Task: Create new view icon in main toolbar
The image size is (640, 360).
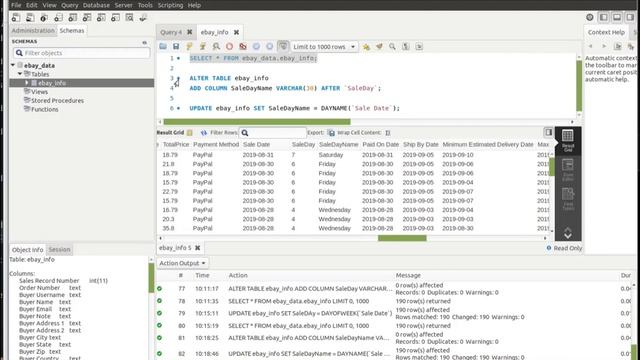Action: [x=87, y=18]
